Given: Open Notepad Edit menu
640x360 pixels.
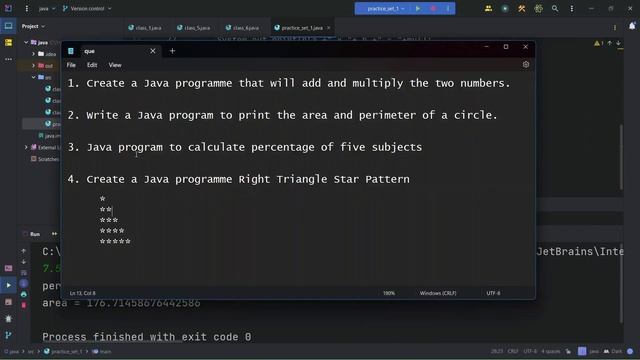Looking at the screenshot, I should [92, 65].
